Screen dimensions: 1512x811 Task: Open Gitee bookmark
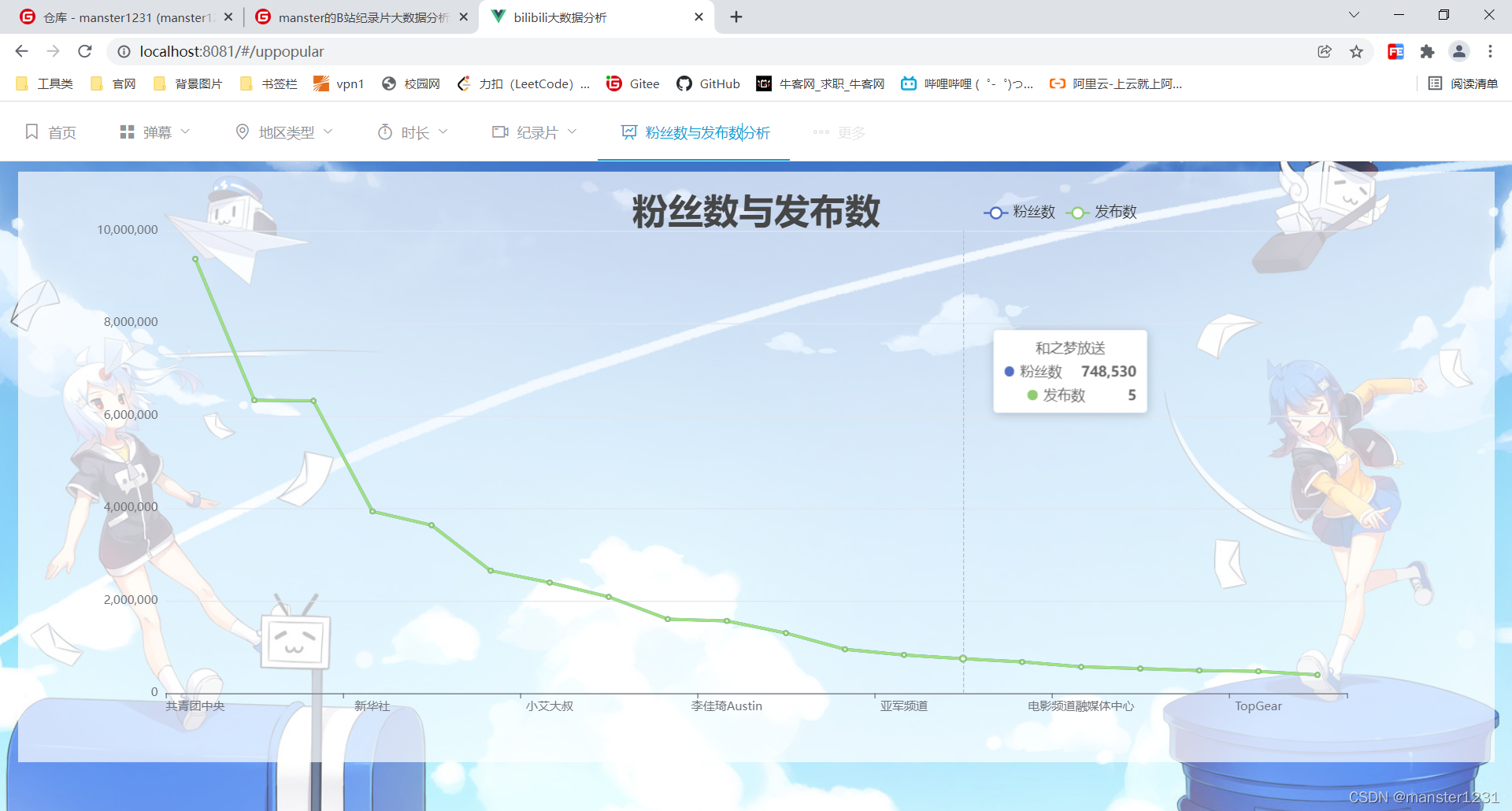633,83
